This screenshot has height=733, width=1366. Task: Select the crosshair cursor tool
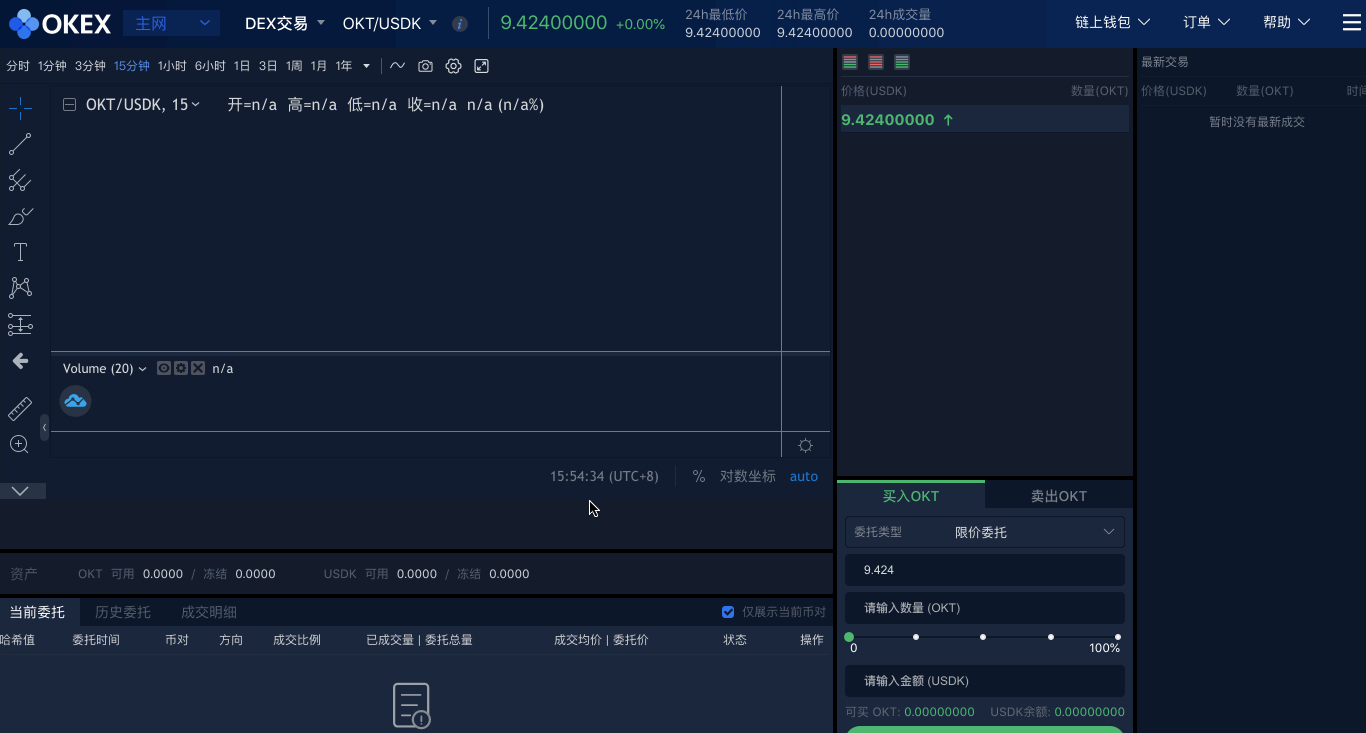(20, 108)
